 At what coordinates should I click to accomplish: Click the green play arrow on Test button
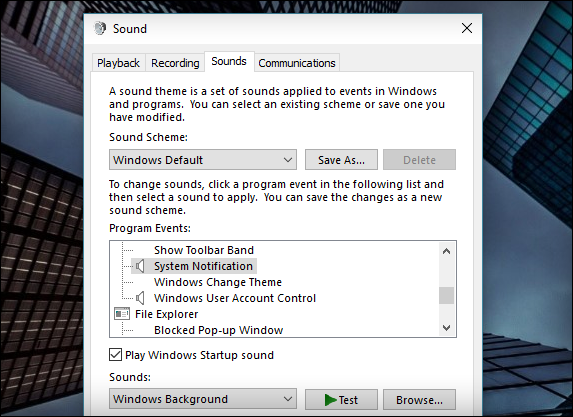pos(330,400)
